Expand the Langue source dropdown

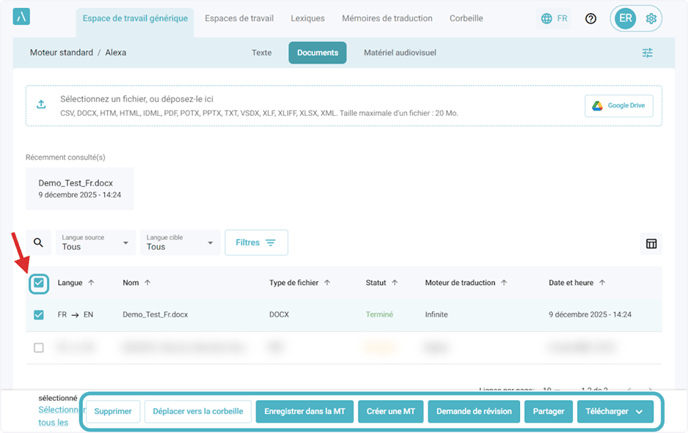coord(96,242)
